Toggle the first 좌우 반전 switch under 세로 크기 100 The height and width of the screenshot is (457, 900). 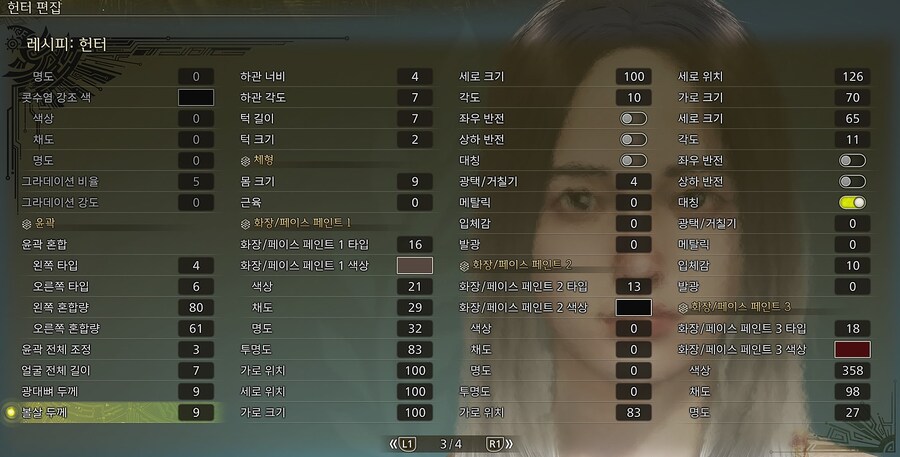point(634,118)
